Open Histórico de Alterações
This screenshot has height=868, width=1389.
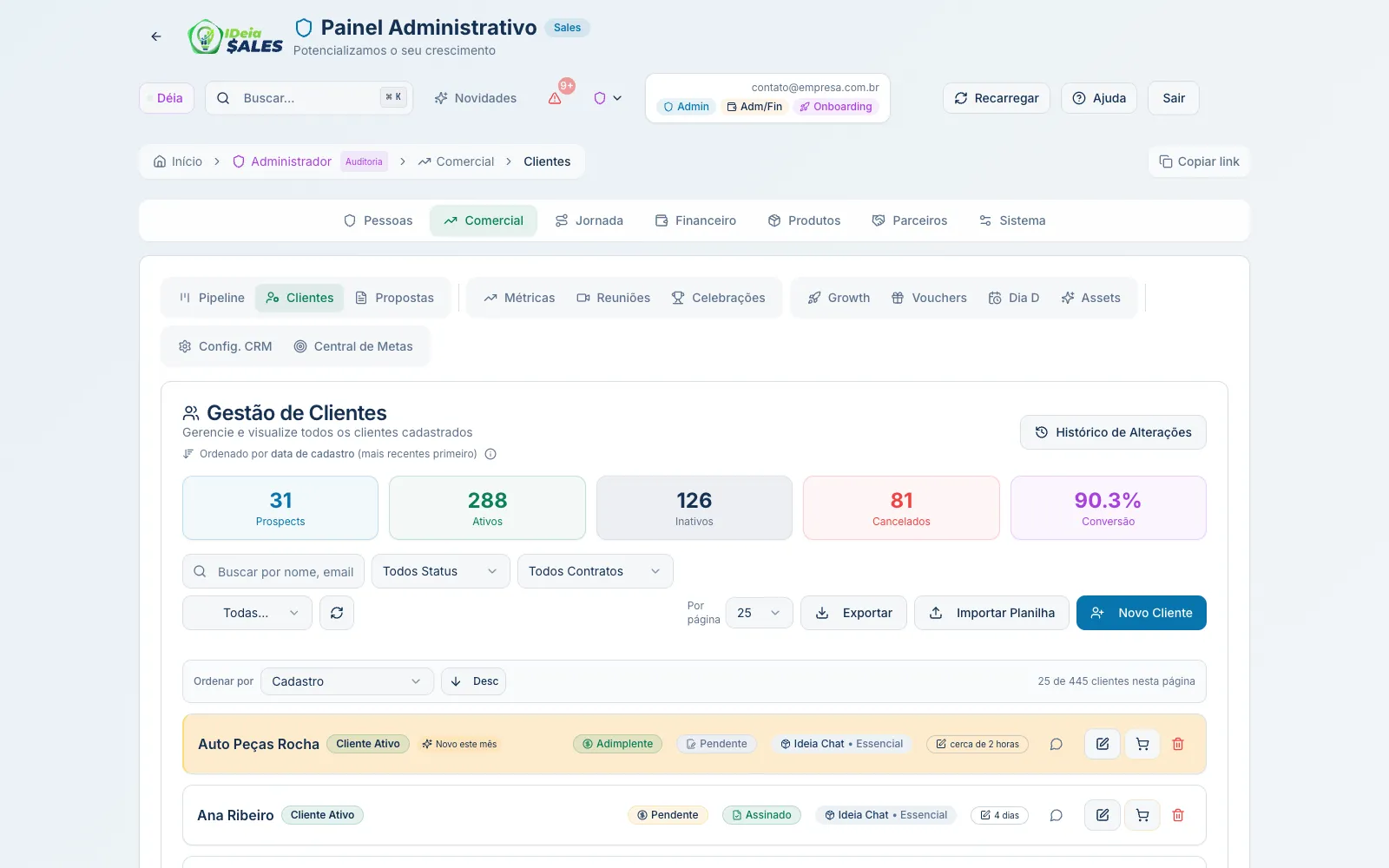1113,432
